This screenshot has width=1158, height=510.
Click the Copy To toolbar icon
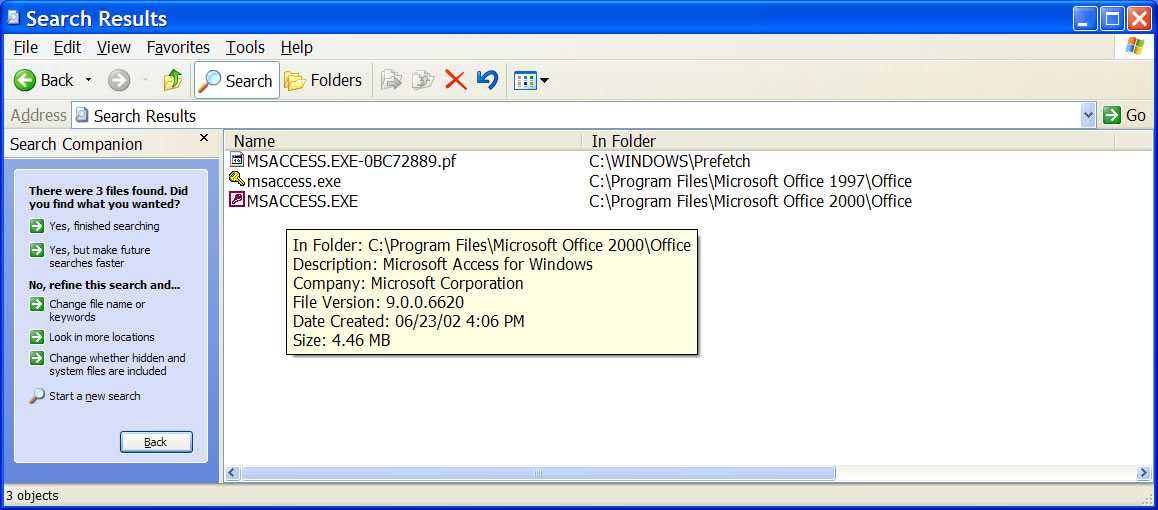tap(423, 80)
